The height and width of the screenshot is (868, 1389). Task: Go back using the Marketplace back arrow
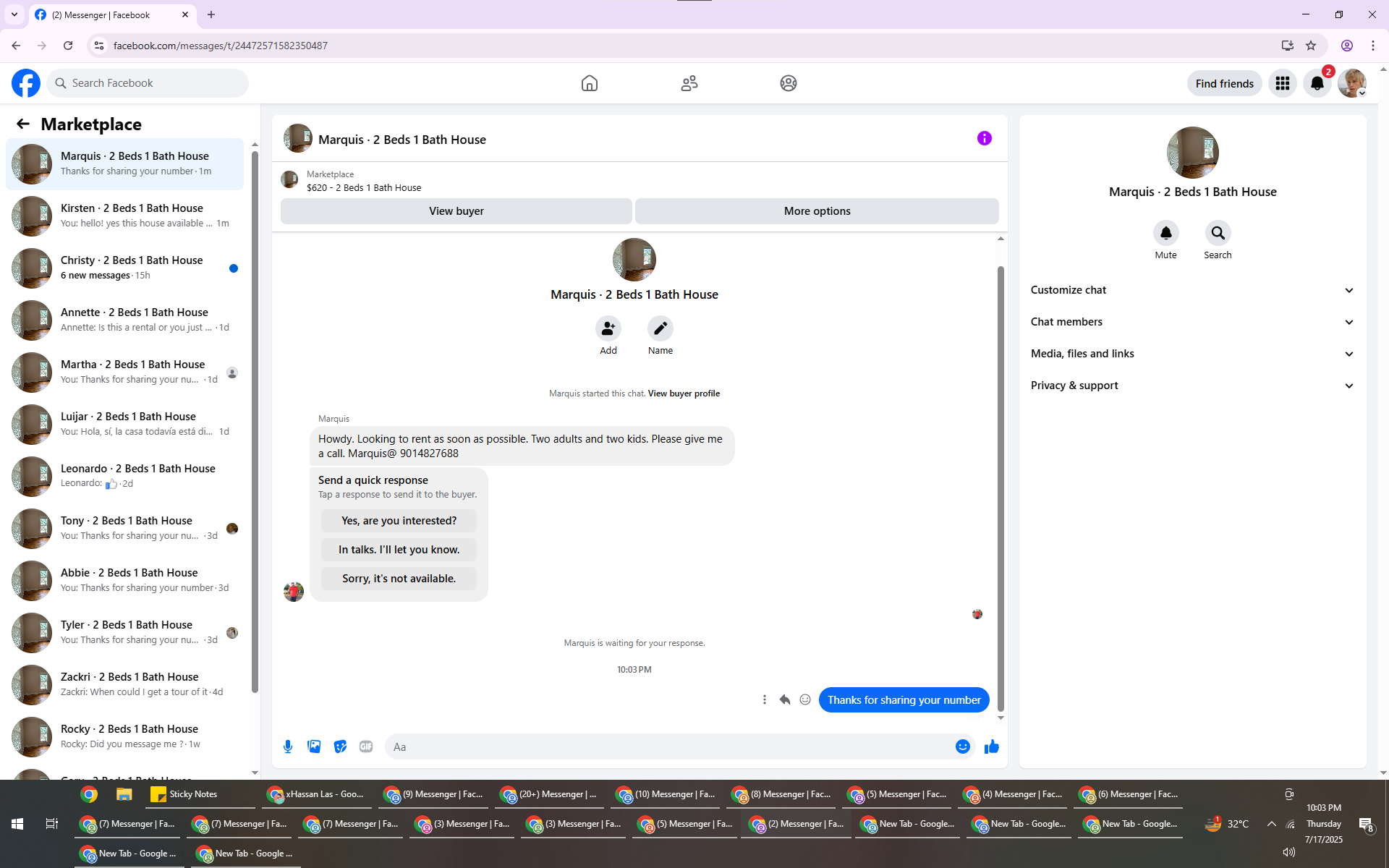pyautogui.click(x=23, y=124)
